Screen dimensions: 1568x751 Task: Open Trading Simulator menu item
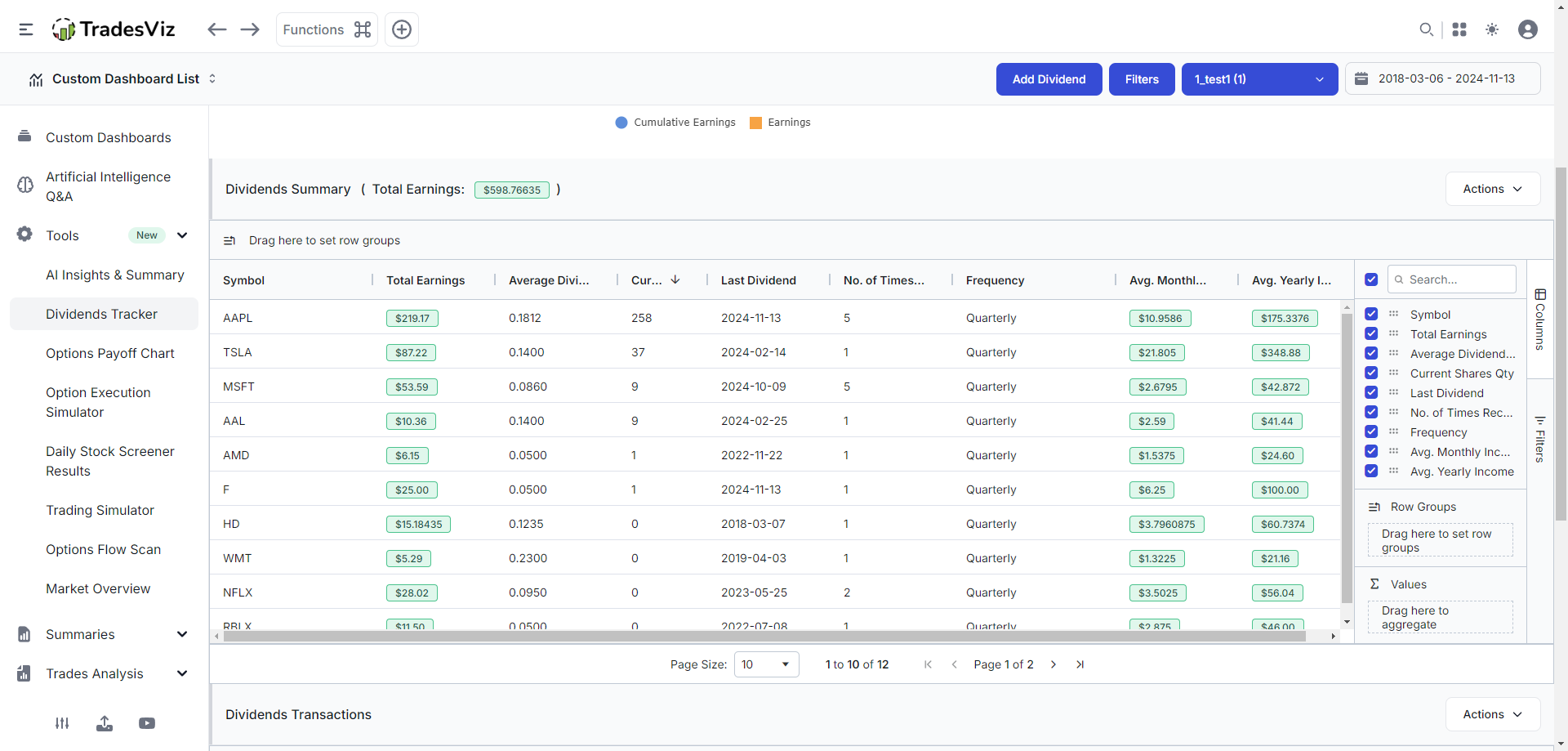pos(100,510)
